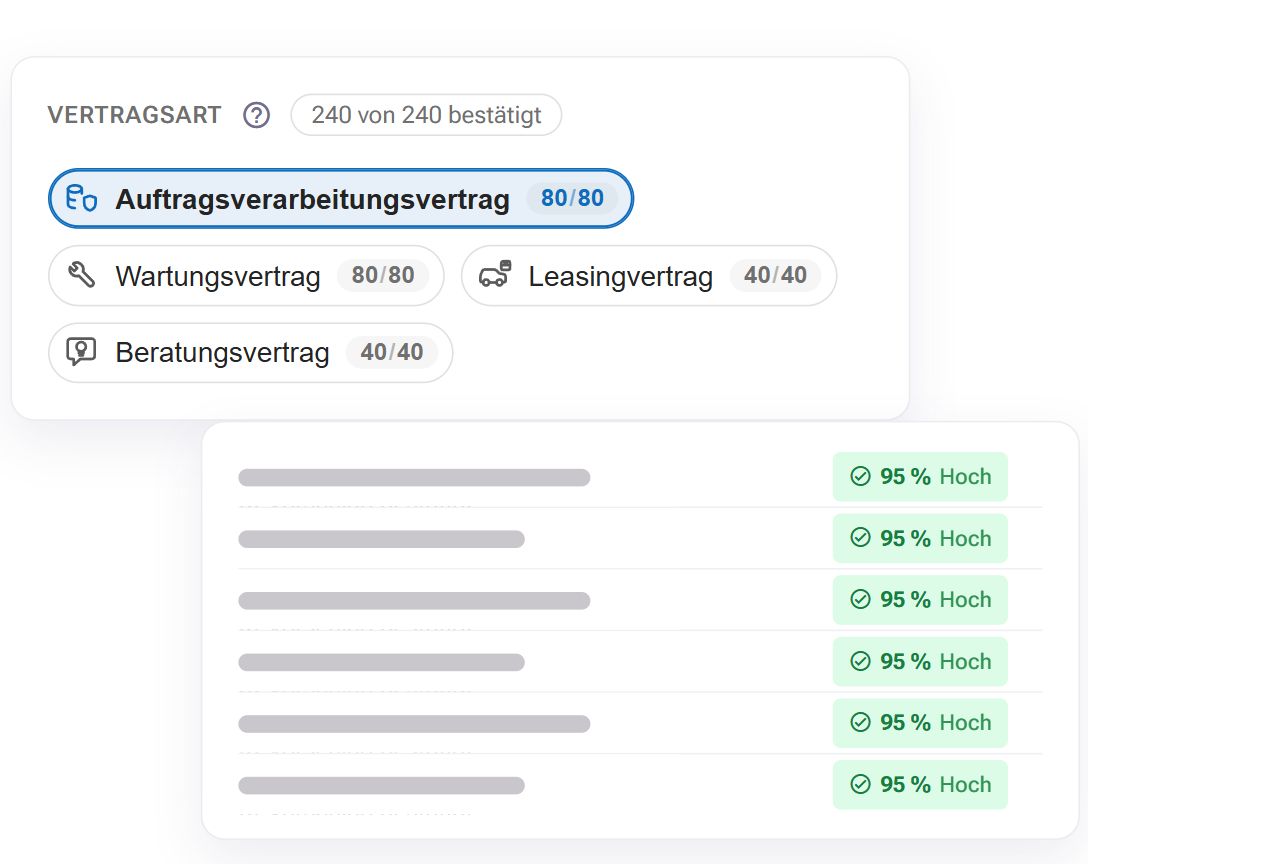
Task: Select the Auftragsverarbeitungsvertrag label
Action: click(312, 199)
